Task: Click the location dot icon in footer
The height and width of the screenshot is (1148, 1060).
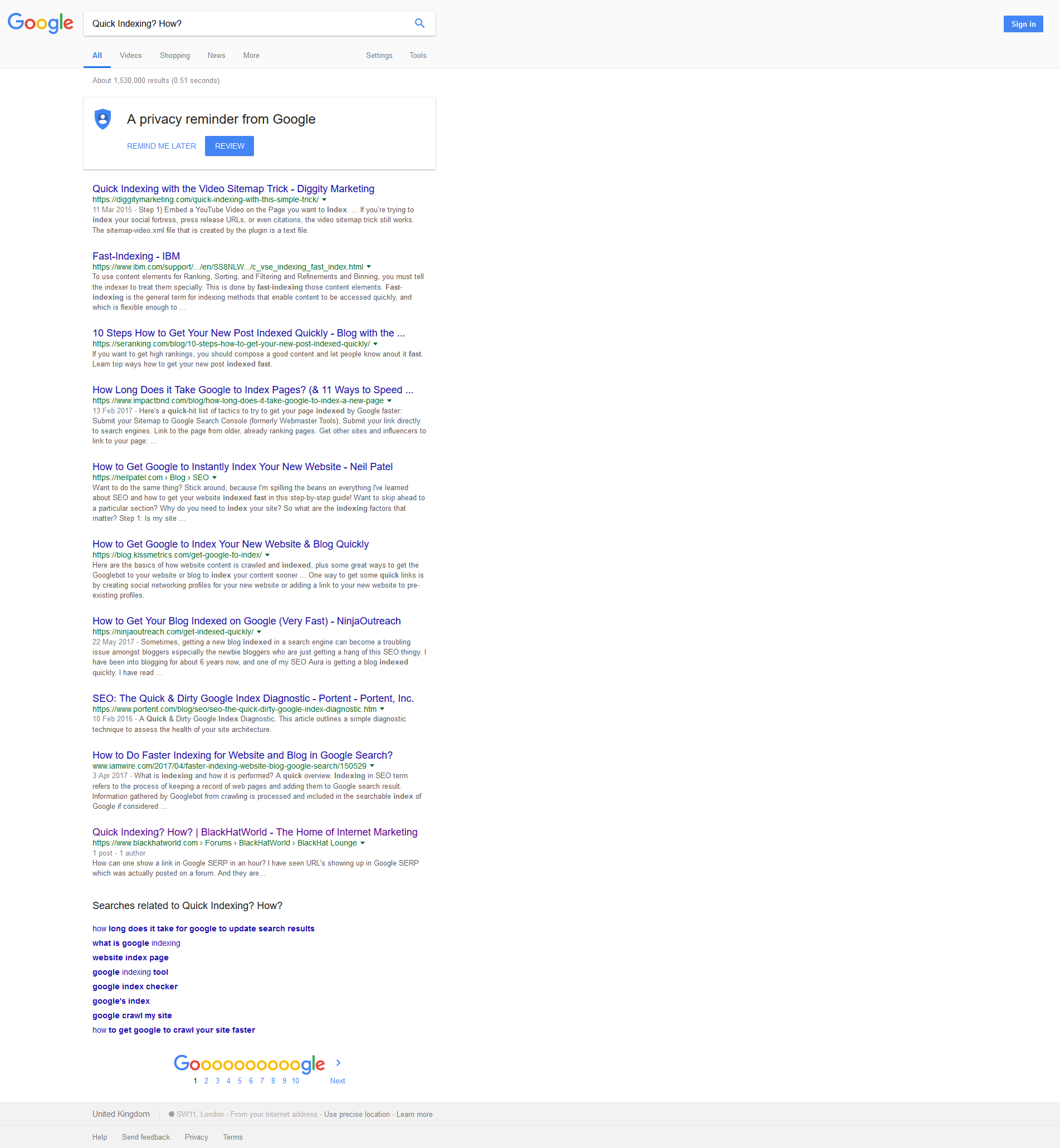Action: [x=172, y=1114]
